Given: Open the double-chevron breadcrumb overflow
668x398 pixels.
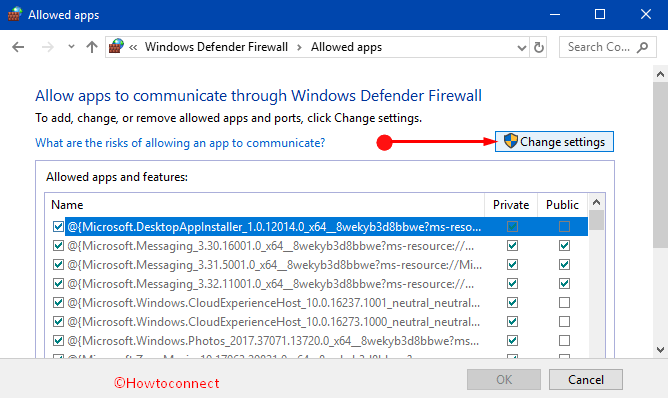Looking at the screenshot, I should pyautogui.click(x=133, y=47).
